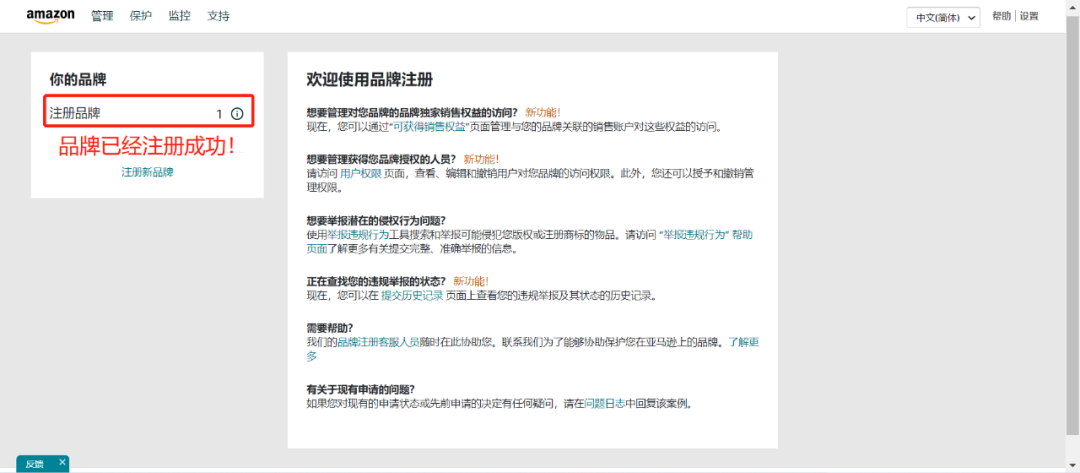The width and height of the screenshot is (1080, 473).
Task: Close the 反馈 feedback tab
Action: pos(62,462)
